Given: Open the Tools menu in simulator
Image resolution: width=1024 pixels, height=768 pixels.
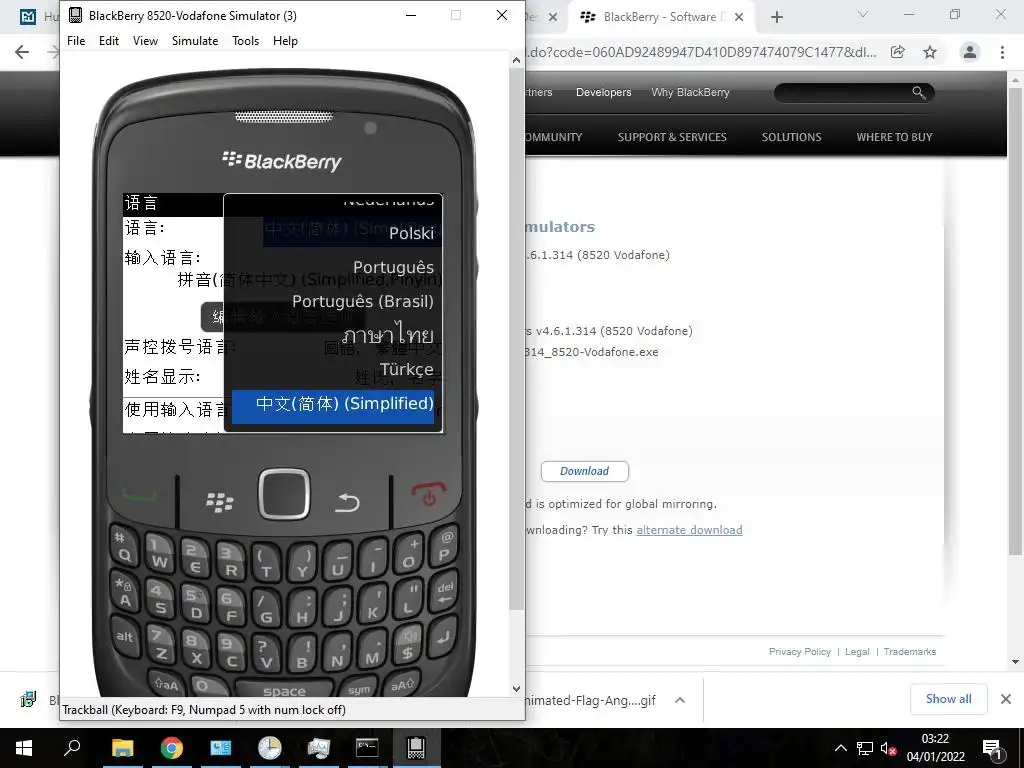Looking at the screenshot, I should pos(246,40).
